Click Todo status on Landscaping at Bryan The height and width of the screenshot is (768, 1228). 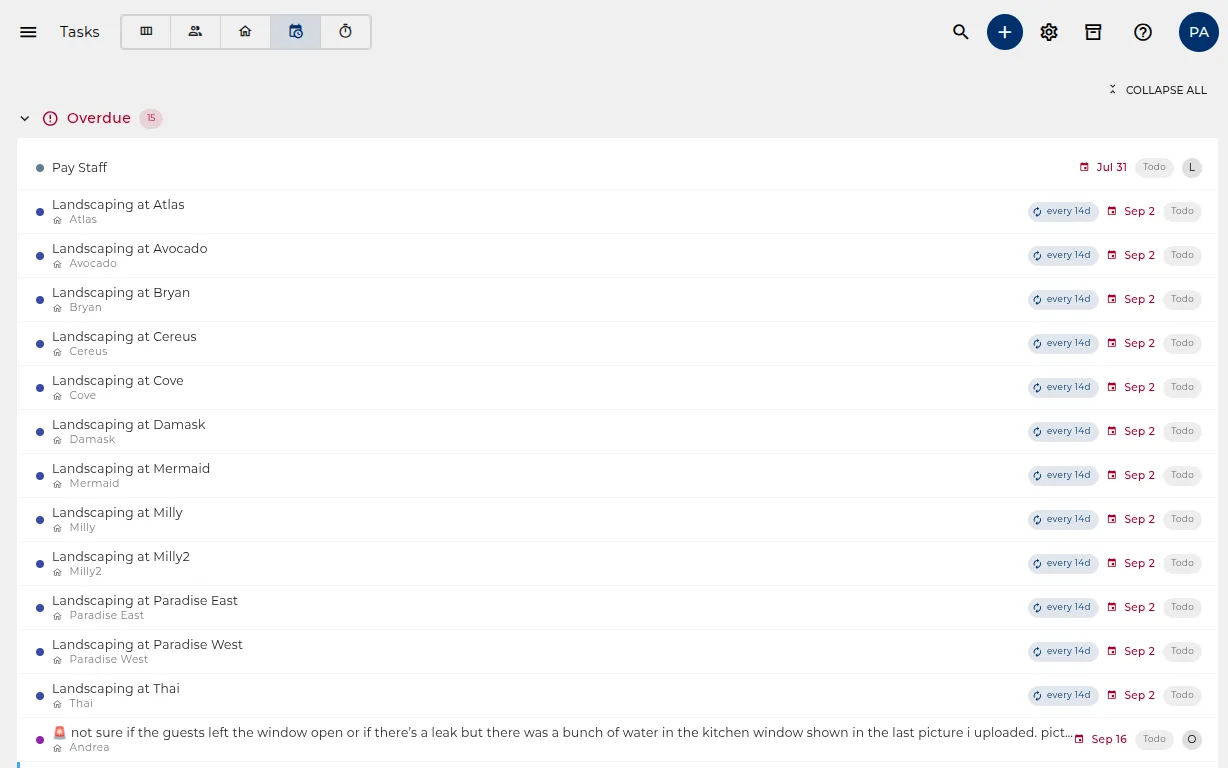pyautogui.click(x=1182, y=299)
